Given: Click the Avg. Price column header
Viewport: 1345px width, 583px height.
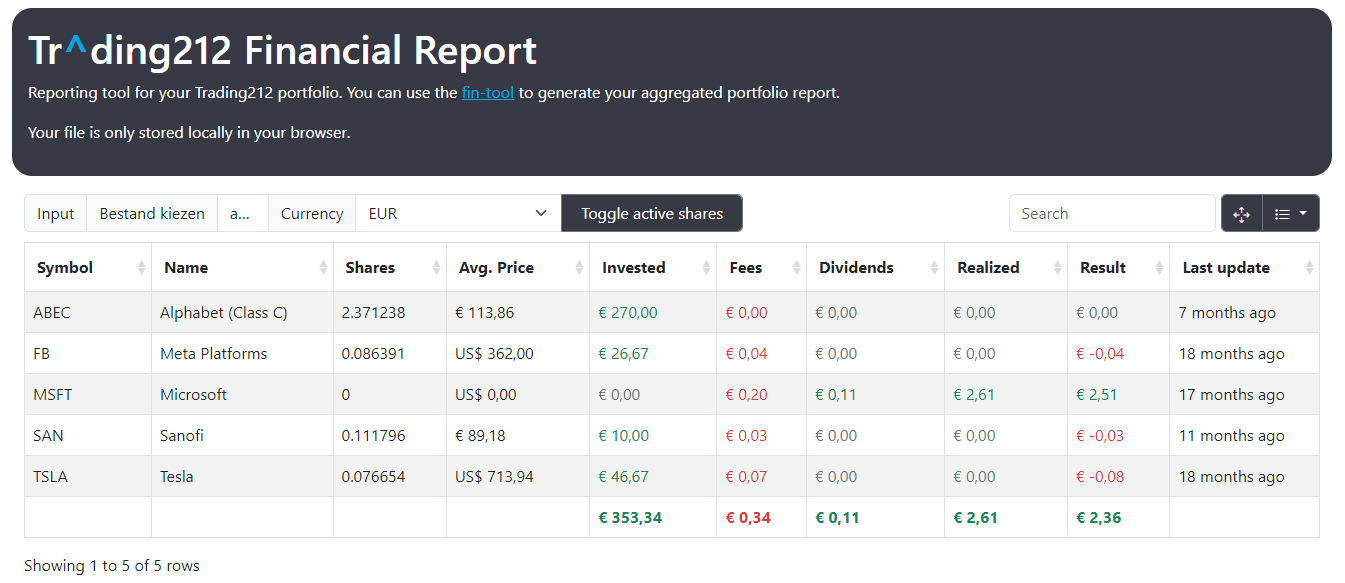Looking at the screenshot, I should coord(518,268).
